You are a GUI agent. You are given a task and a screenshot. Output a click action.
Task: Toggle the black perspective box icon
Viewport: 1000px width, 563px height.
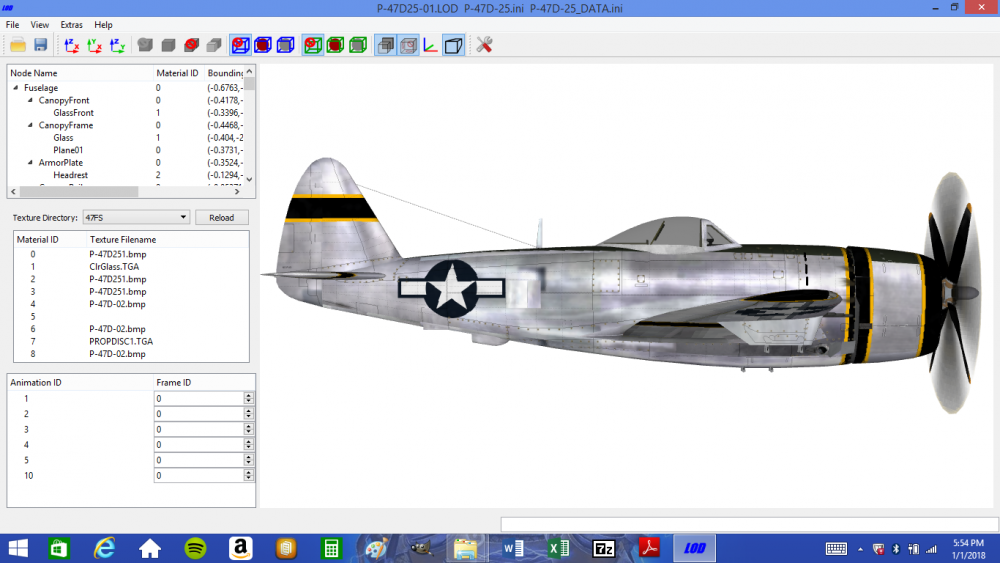pyautogui.click(x=453, y=45)
